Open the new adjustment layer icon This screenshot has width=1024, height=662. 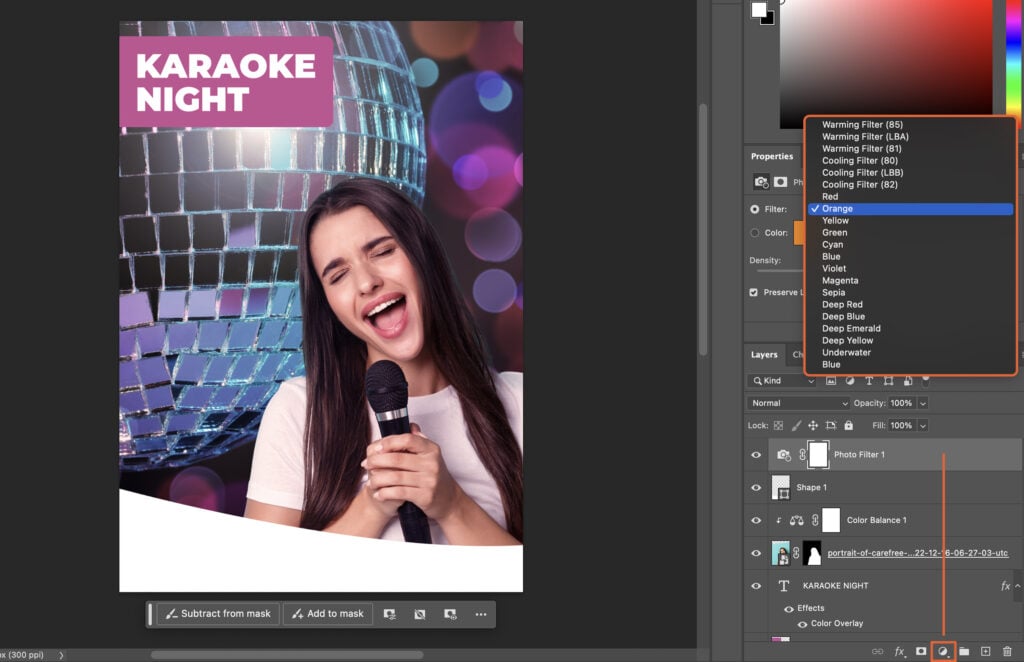coord(944,650)
